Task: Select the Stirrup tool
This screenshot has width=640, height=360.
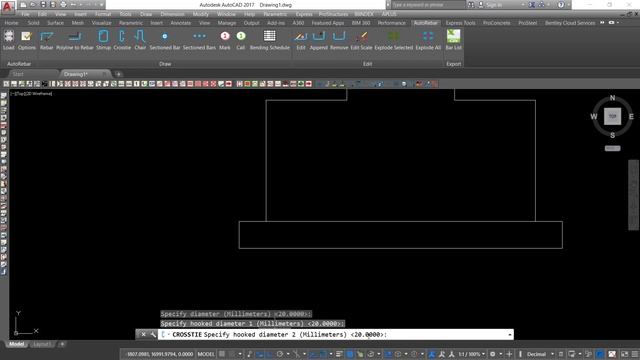Action: click(103, 40)
